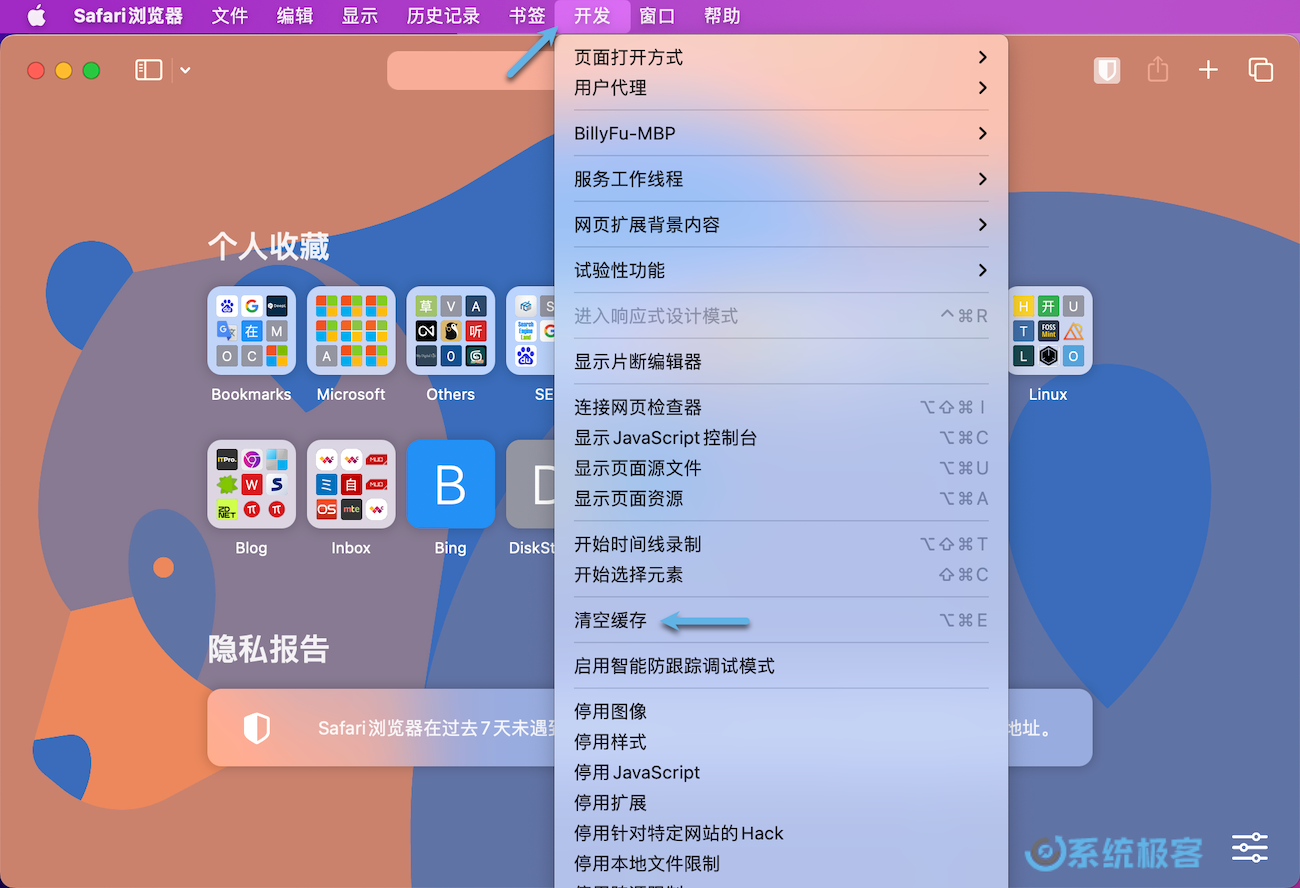Open the 窗口 menu
Screen dimensions: 1300x888
[x=657, y=16]
